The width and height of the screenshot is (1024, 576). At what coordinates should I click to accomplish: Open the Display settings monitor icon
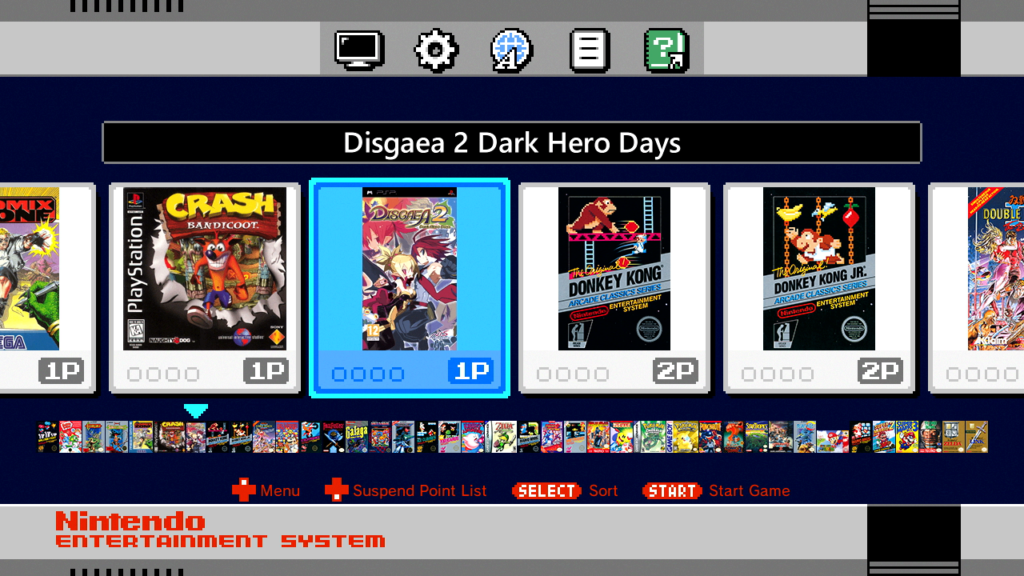click(x=359, y=50)
